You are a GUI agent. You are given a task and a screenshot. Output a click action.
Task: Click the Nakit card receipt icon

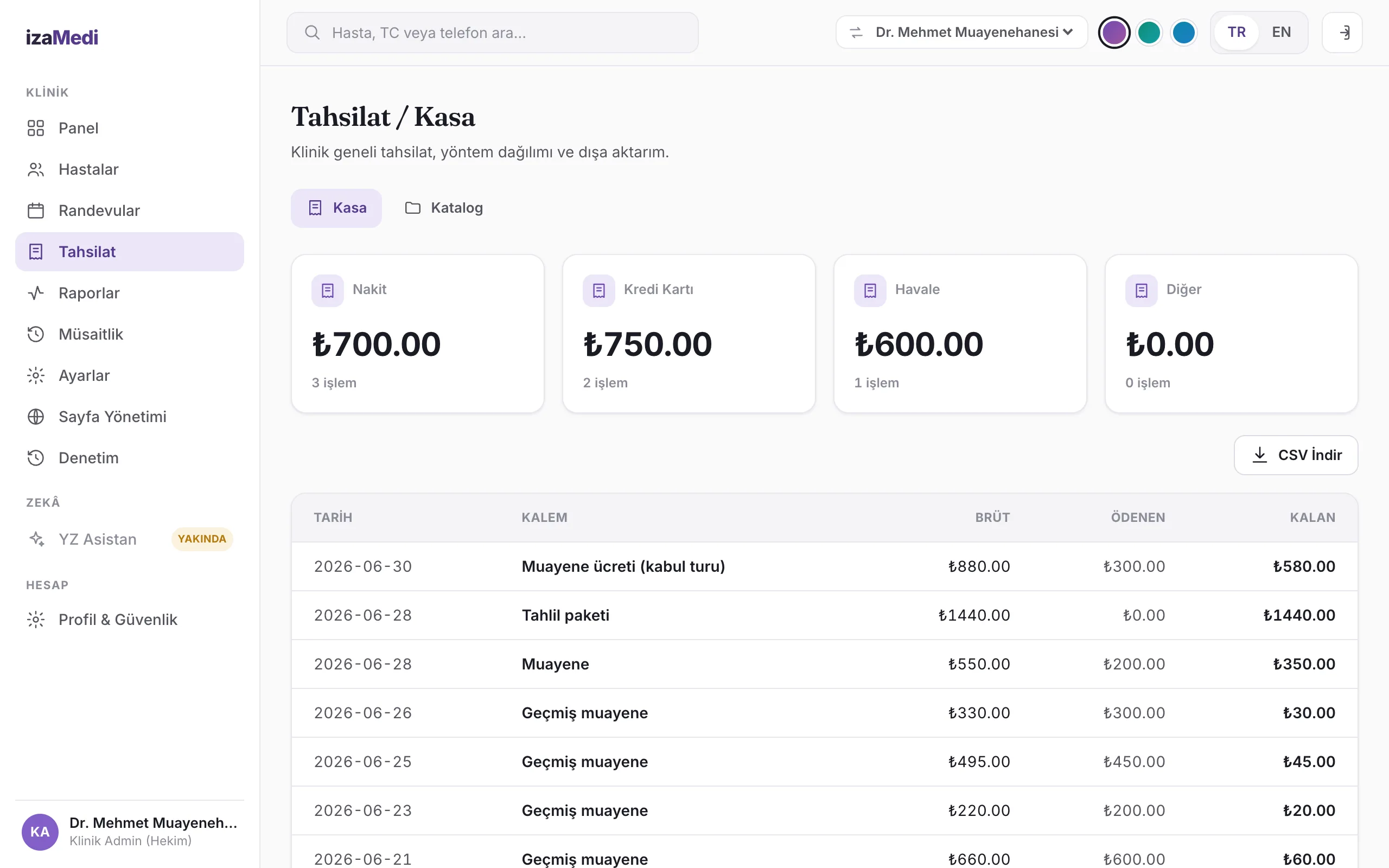(328, 290)
